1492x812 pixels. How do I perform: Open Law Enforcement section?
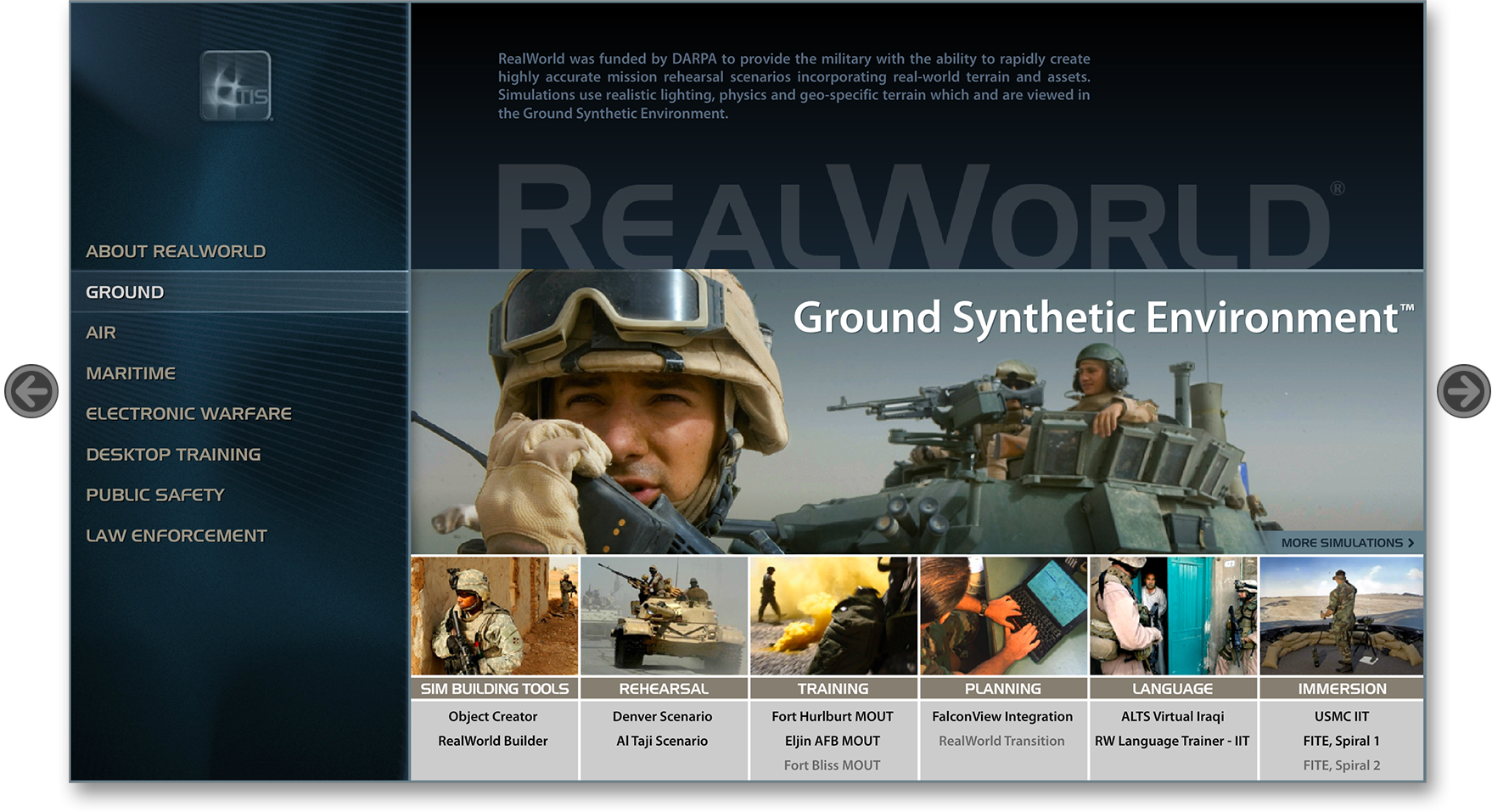[177, 535]
